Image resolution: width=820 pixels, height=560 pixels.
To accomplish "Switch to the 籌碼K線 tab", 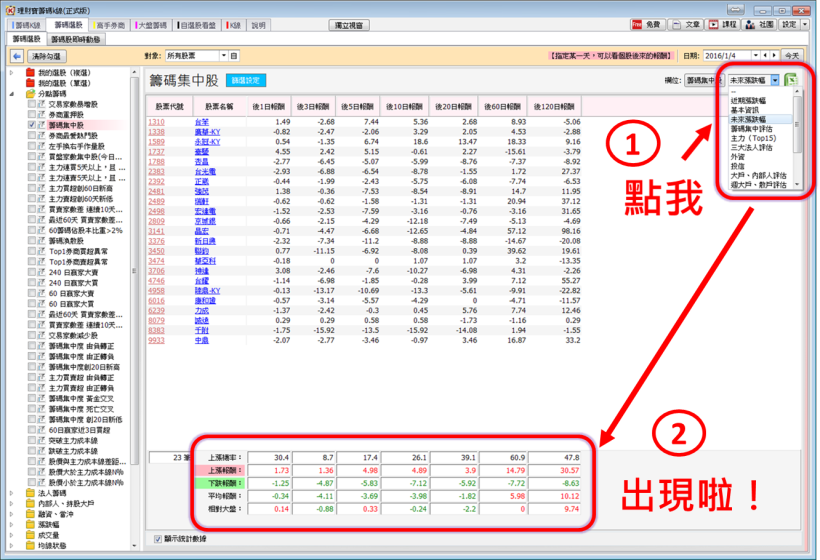I will (26, 25).
